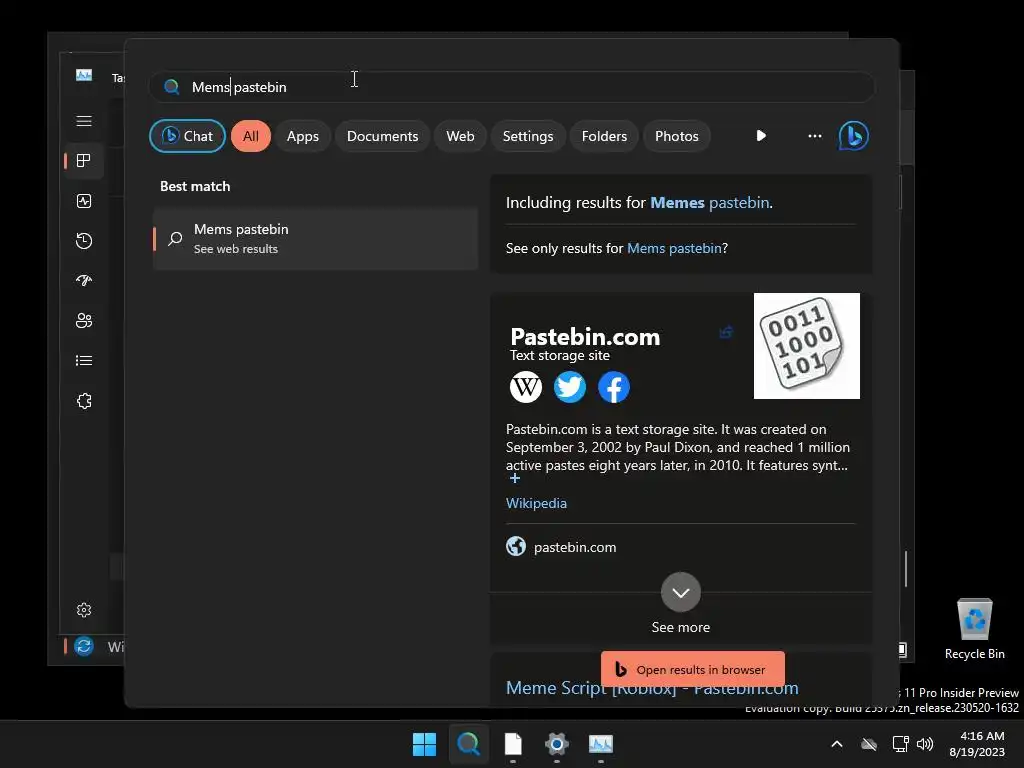Open the pastebin.com website link
The image size is (1024, 768).
[x=575, y=547]
